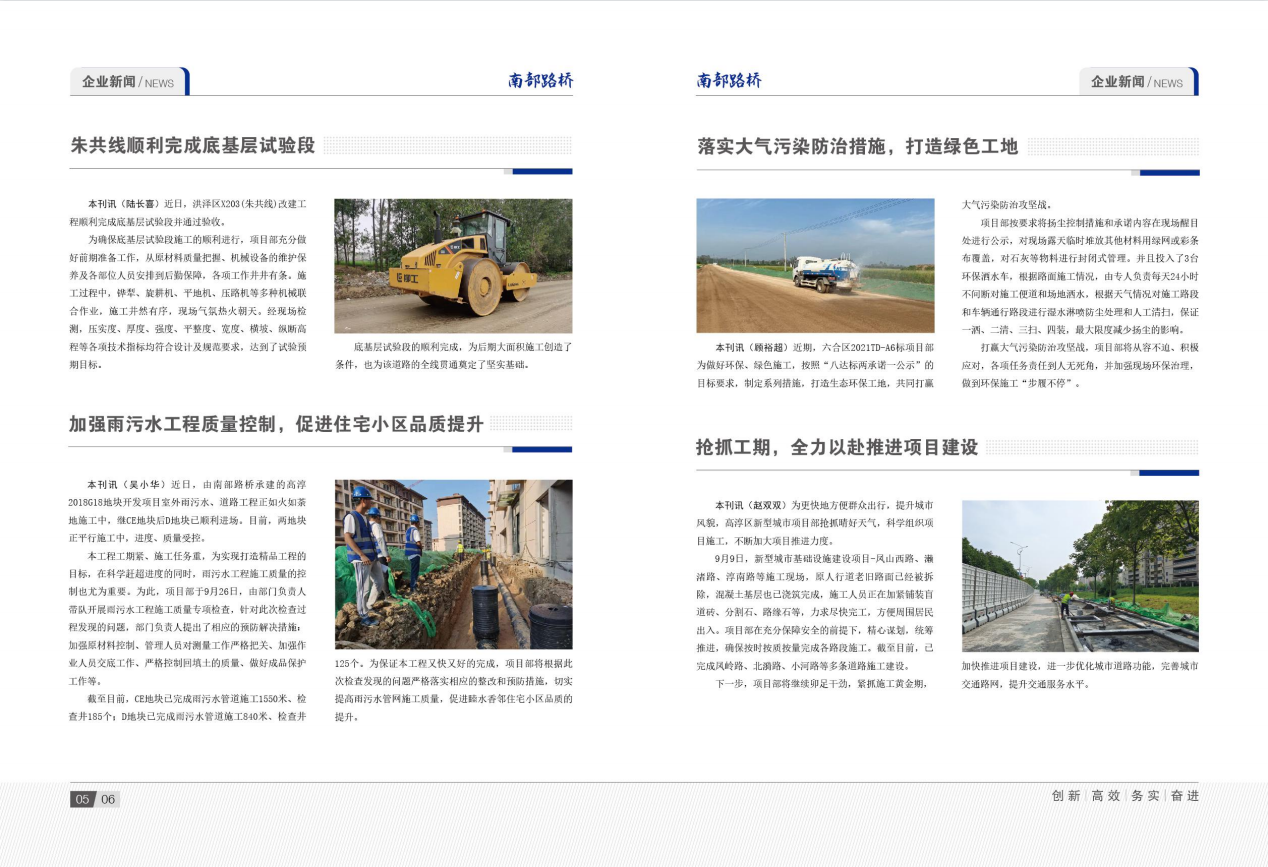Viewport: 1268px width, 867px height.
Task: Click byline '本刊讯（赵双双）'
Action: point(754,506)
